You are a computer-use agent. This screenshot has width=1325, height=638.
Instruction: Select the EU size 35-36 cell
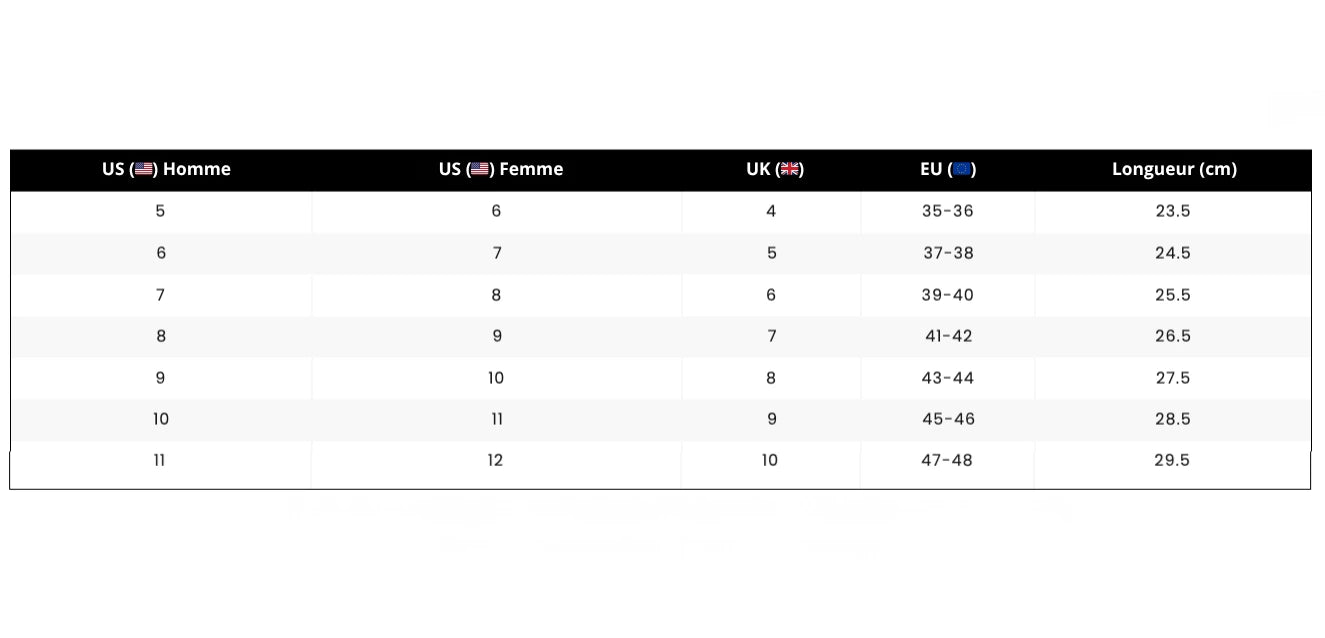point(947,211)
